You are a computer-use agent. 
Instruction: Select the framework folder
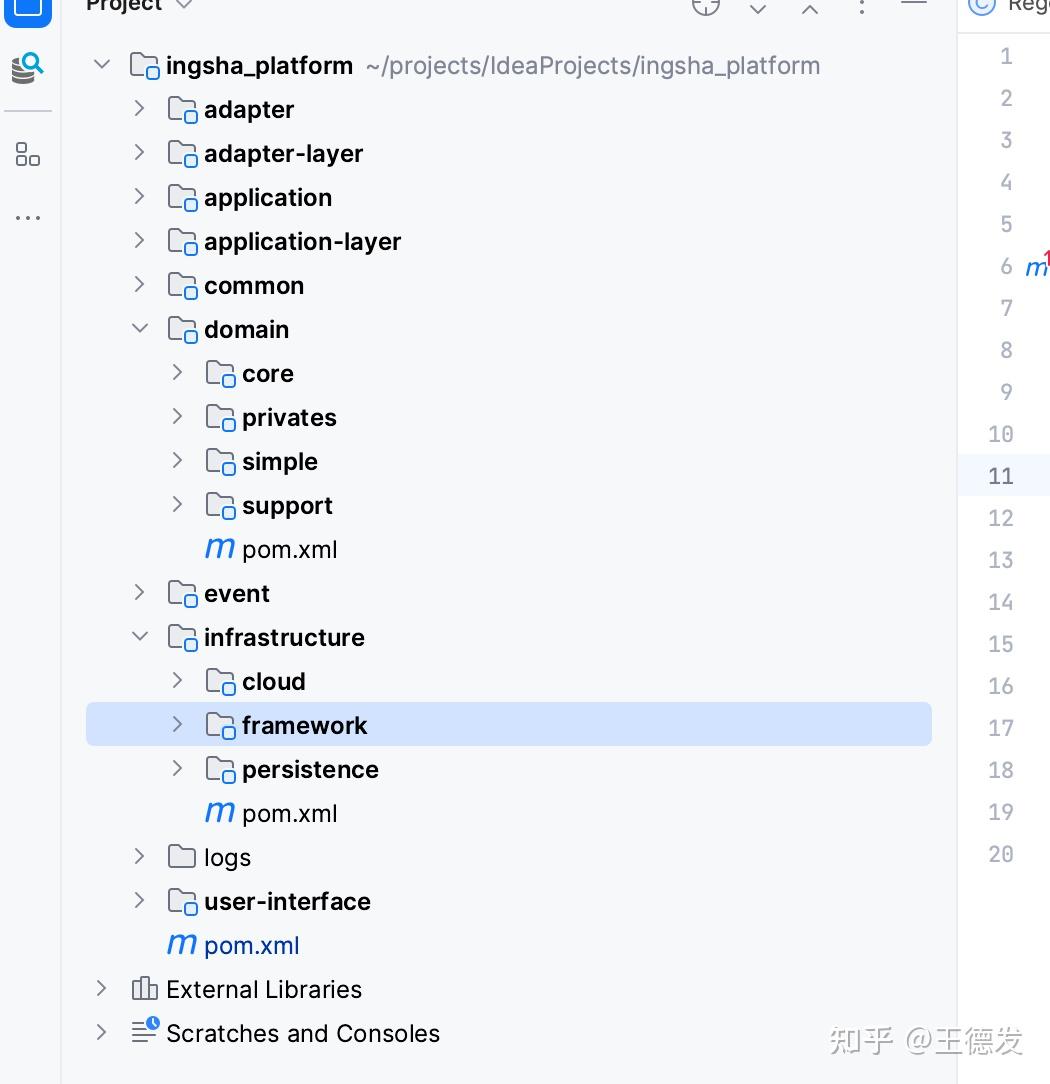304,724
